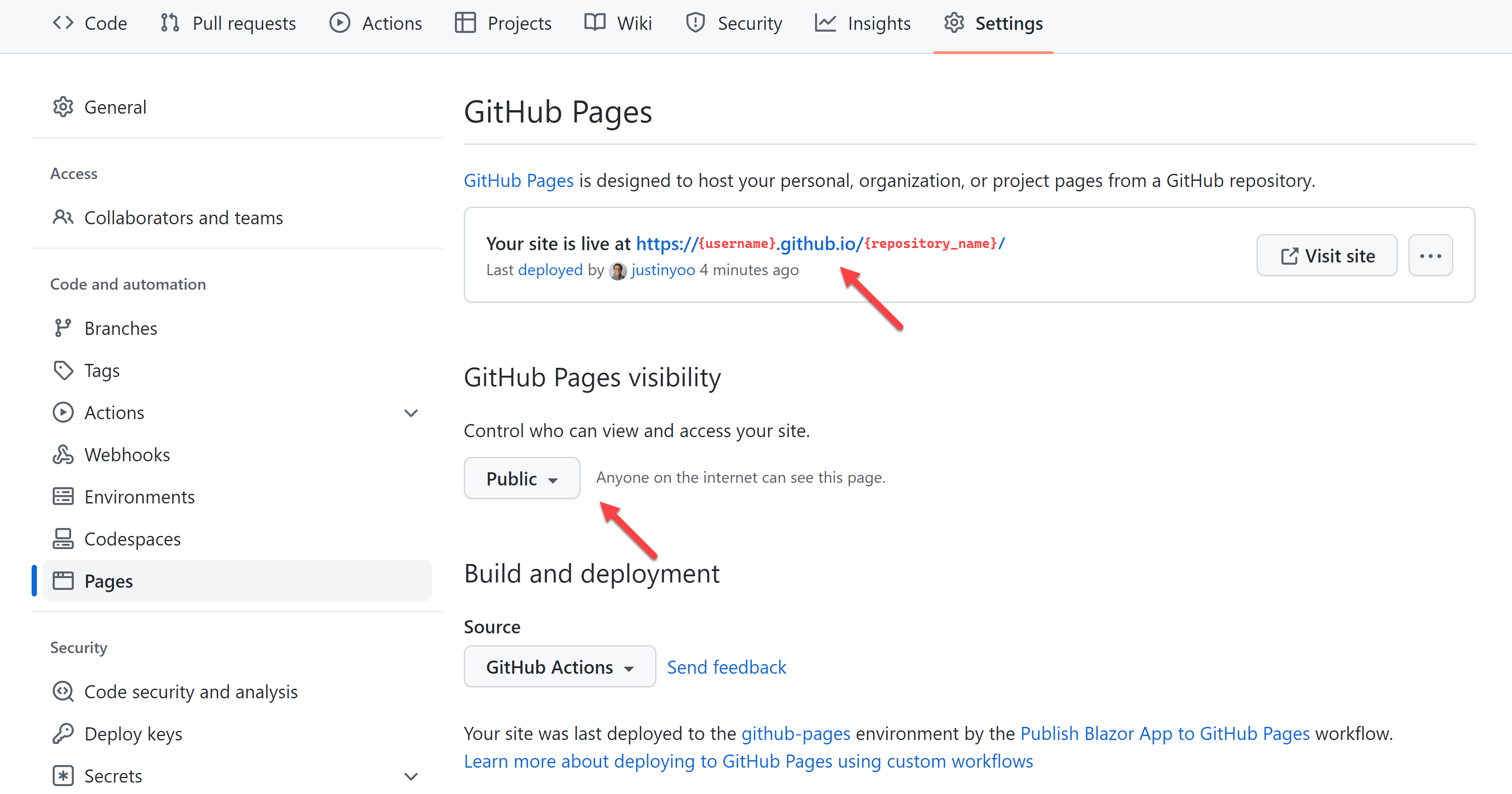Click the Collaborators and teams people icon
Viewport: 1512px width, 794px height.
pos(63,218)
